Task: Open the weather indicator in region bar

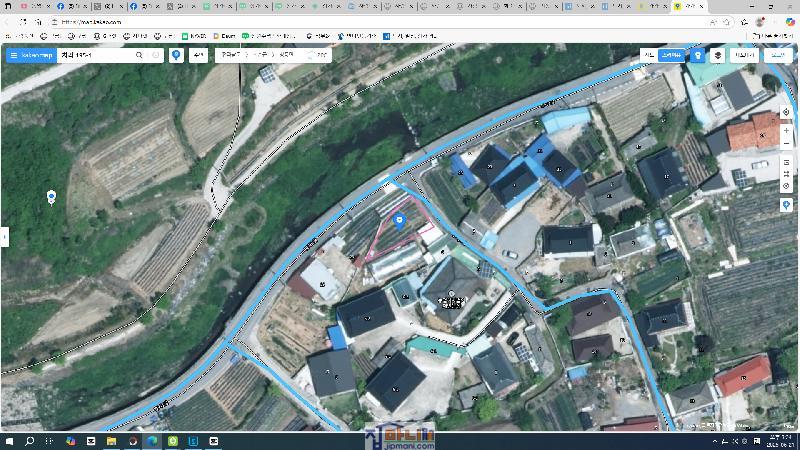Action: pos(318,55)
